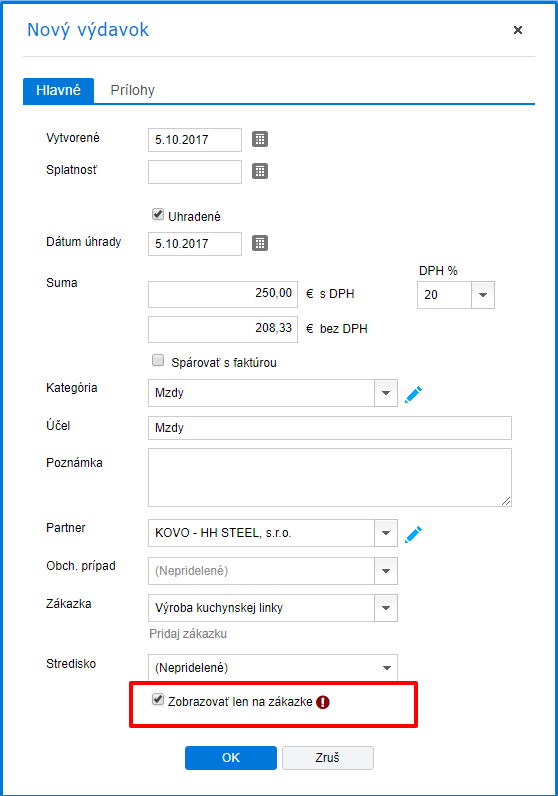Open calendar picker for Vytvorené date
This screenshot has height=796, width=558.
260,139
